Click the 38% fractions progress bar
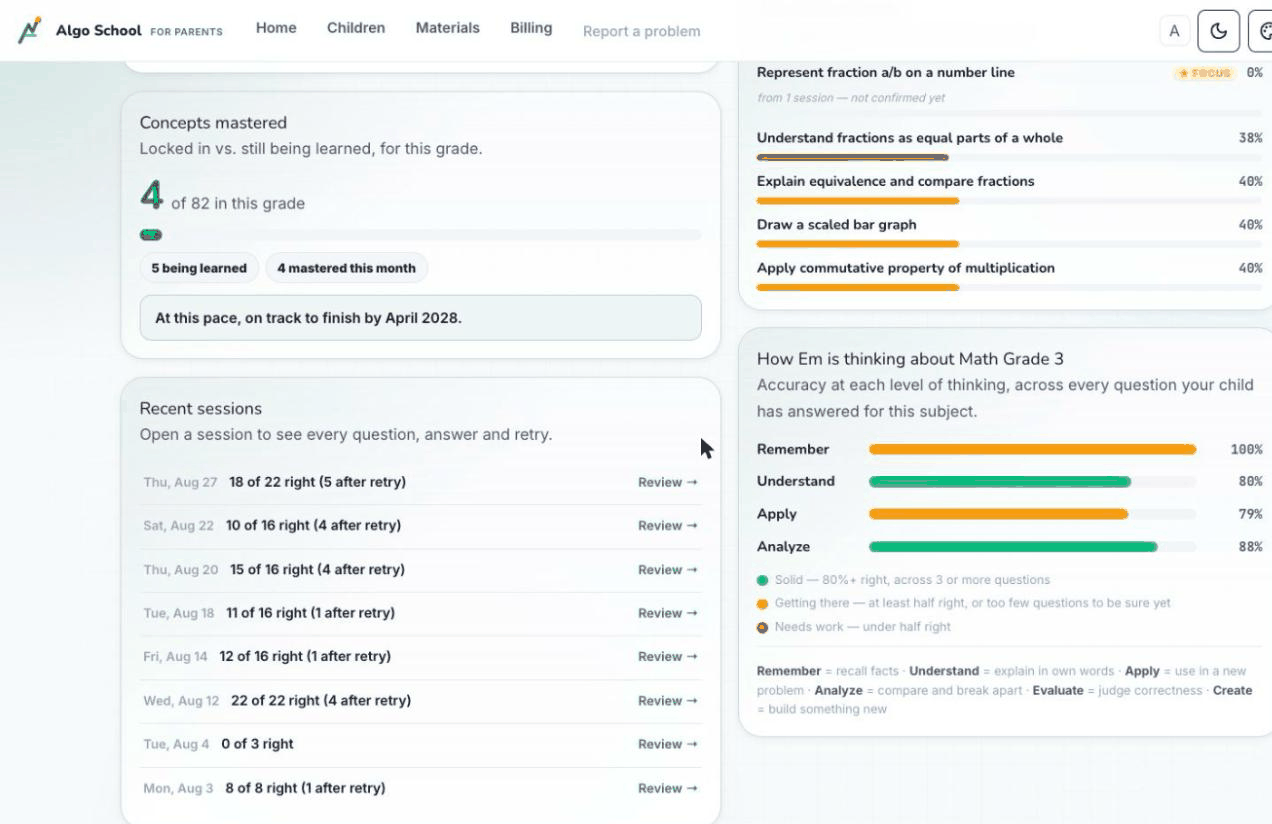This screenshot has width=1272, height=824. [1009, 158]
